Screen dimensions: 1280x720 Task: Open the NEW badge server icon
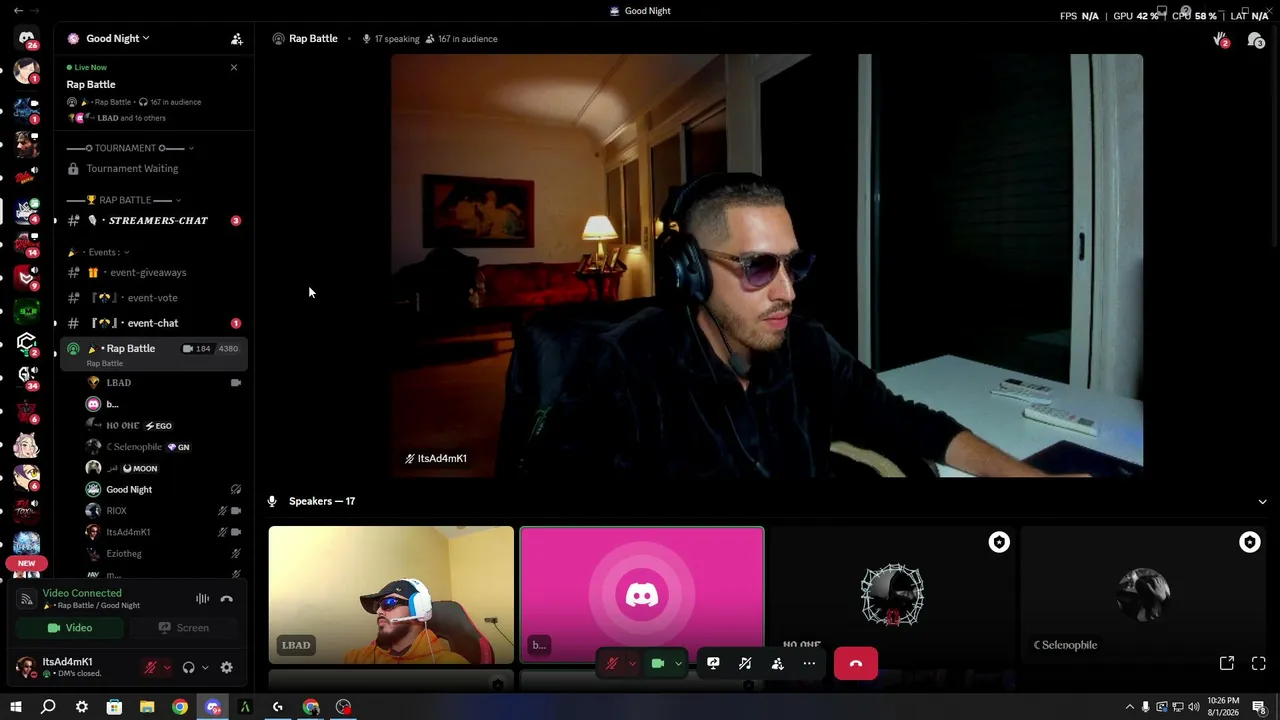27,563
